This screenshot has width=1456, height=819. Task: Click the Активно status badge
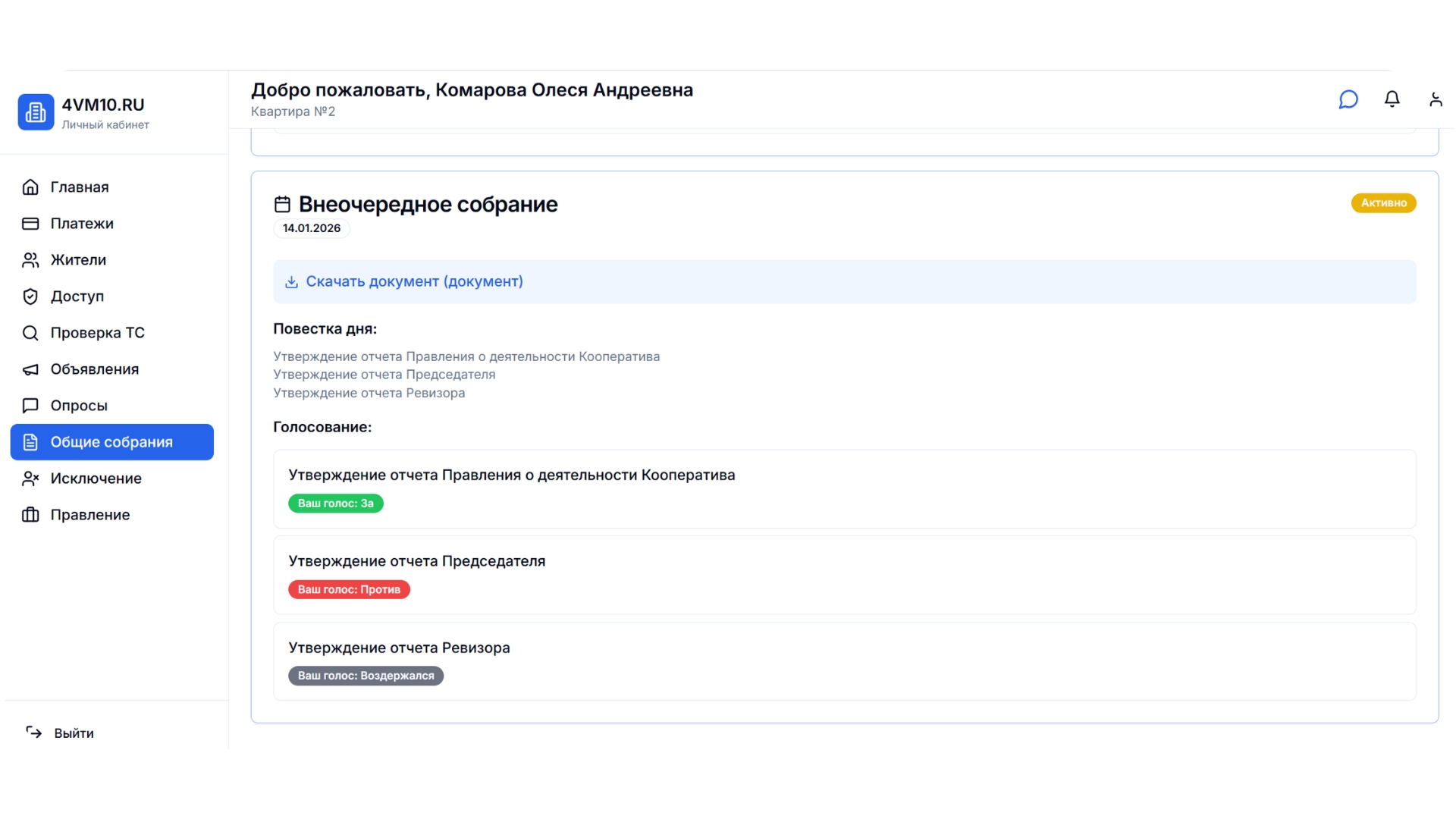pos(1383,202)
